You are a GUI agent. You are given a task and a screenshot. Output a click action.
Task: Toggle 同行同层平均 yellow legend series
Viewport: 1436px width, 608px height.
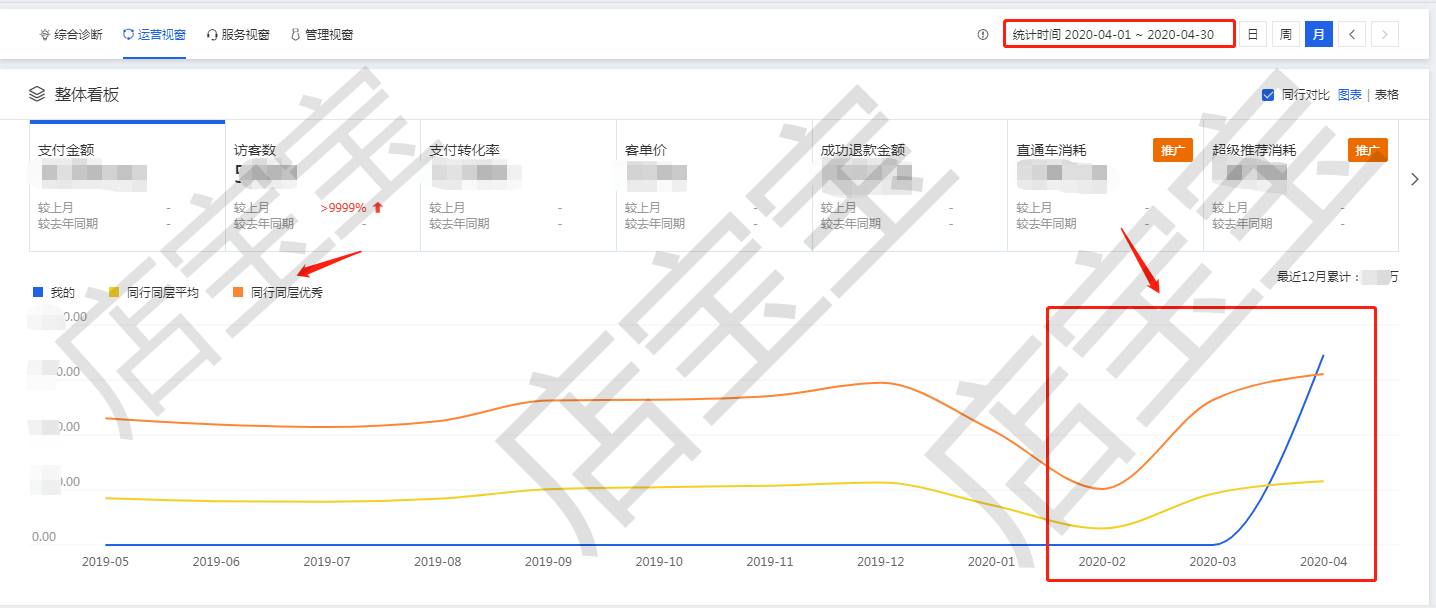154,293
